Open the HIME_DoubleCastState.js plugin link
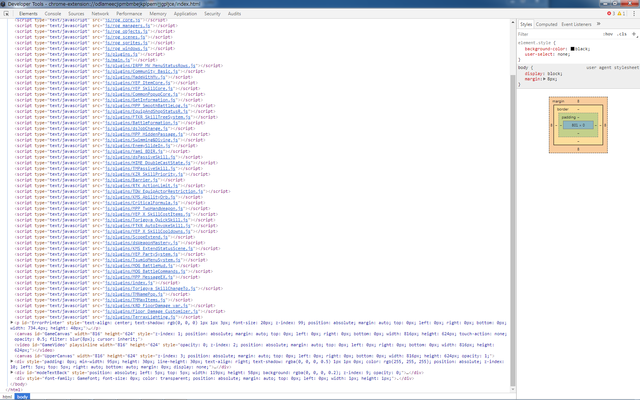This screenshot has height=400, width=640. (x=148, y=162)
